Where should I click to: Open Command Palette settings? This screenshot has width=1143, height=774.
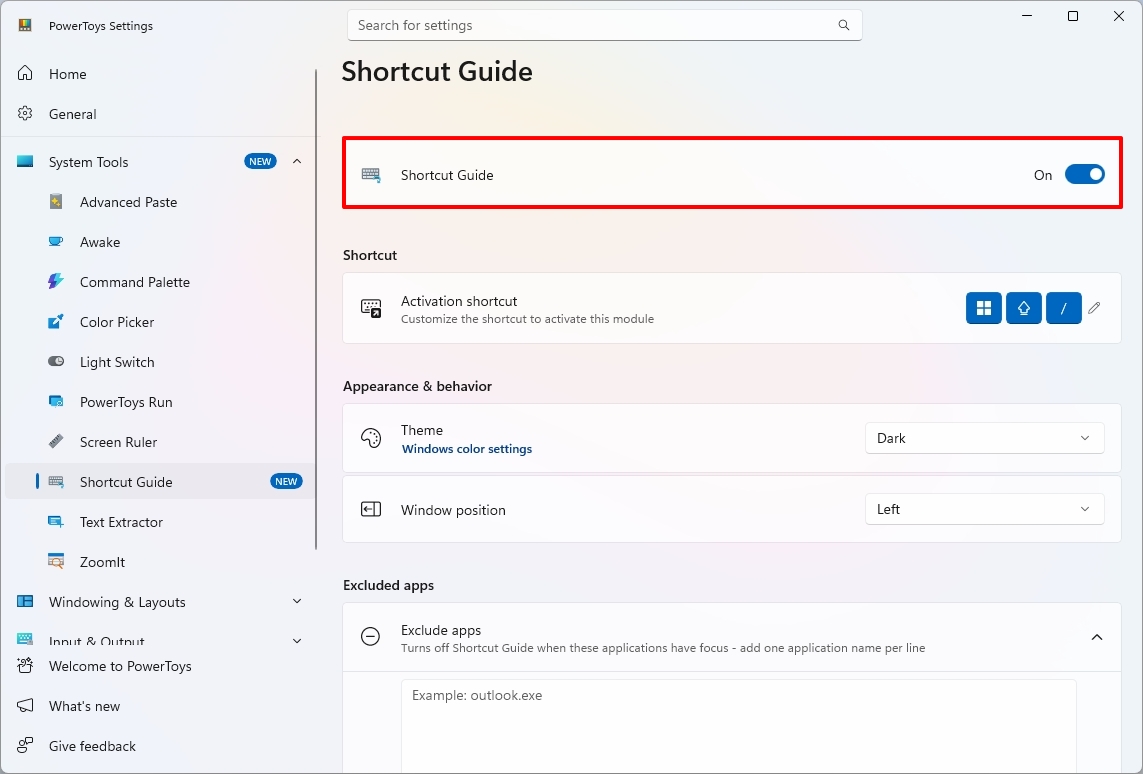[135, 282]
